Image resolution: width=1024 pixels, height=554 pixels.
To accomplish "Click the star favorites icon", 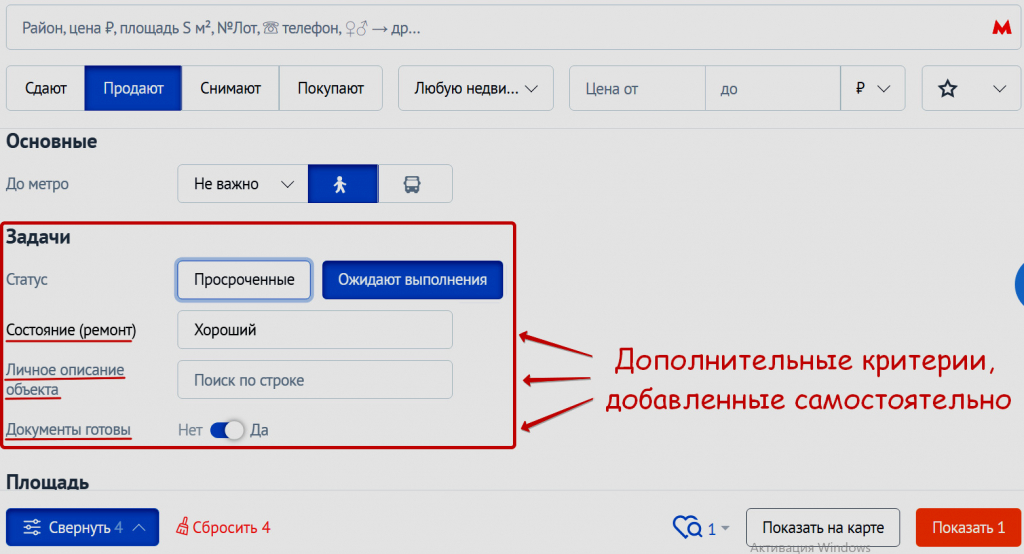I will (x=948, y=88).
